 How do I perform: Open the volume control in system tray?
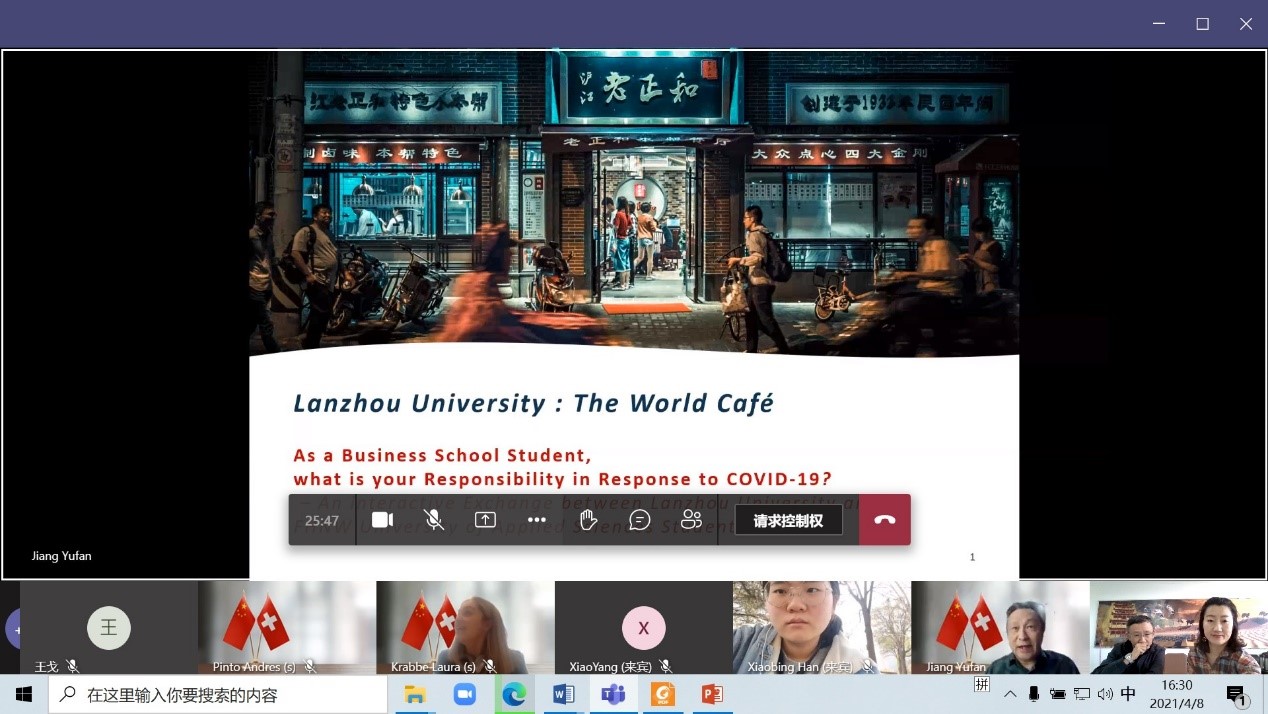tap(1105, 694)
